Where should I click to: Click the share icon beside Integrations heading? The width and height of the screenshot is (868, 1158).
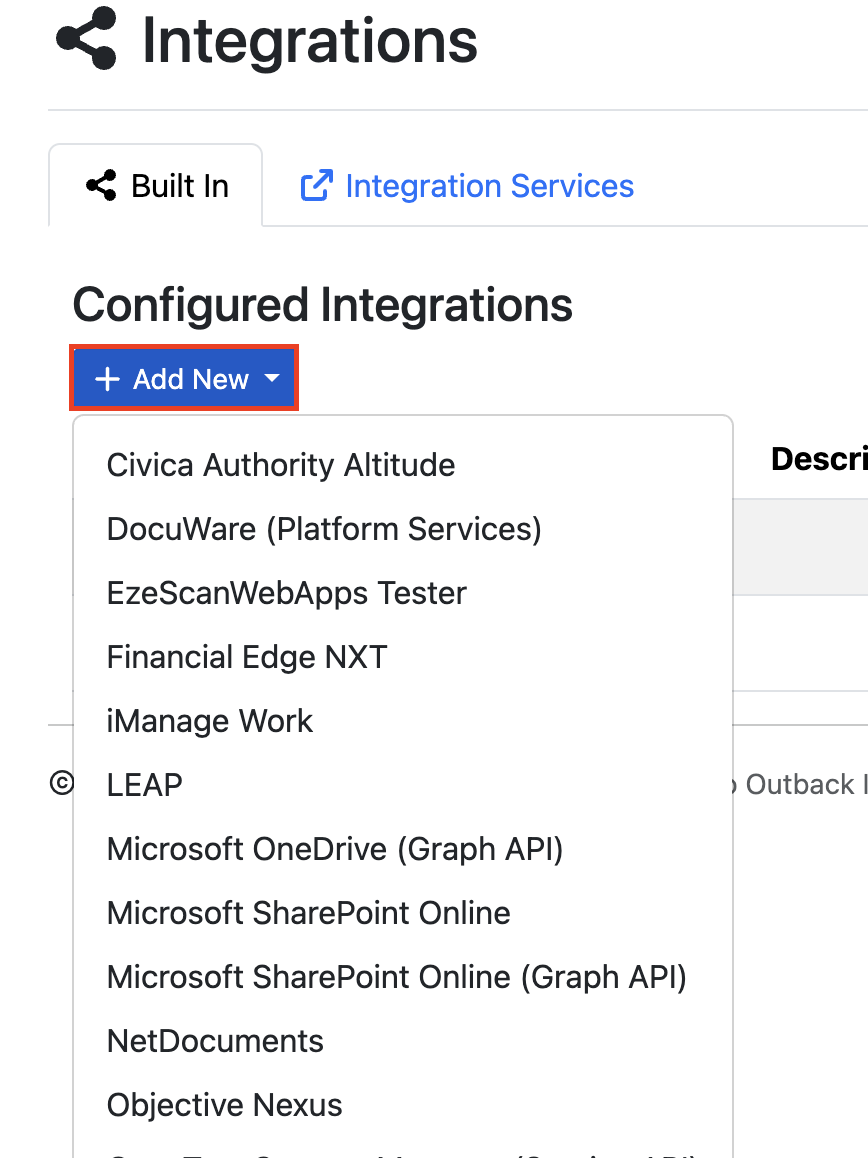86,38
